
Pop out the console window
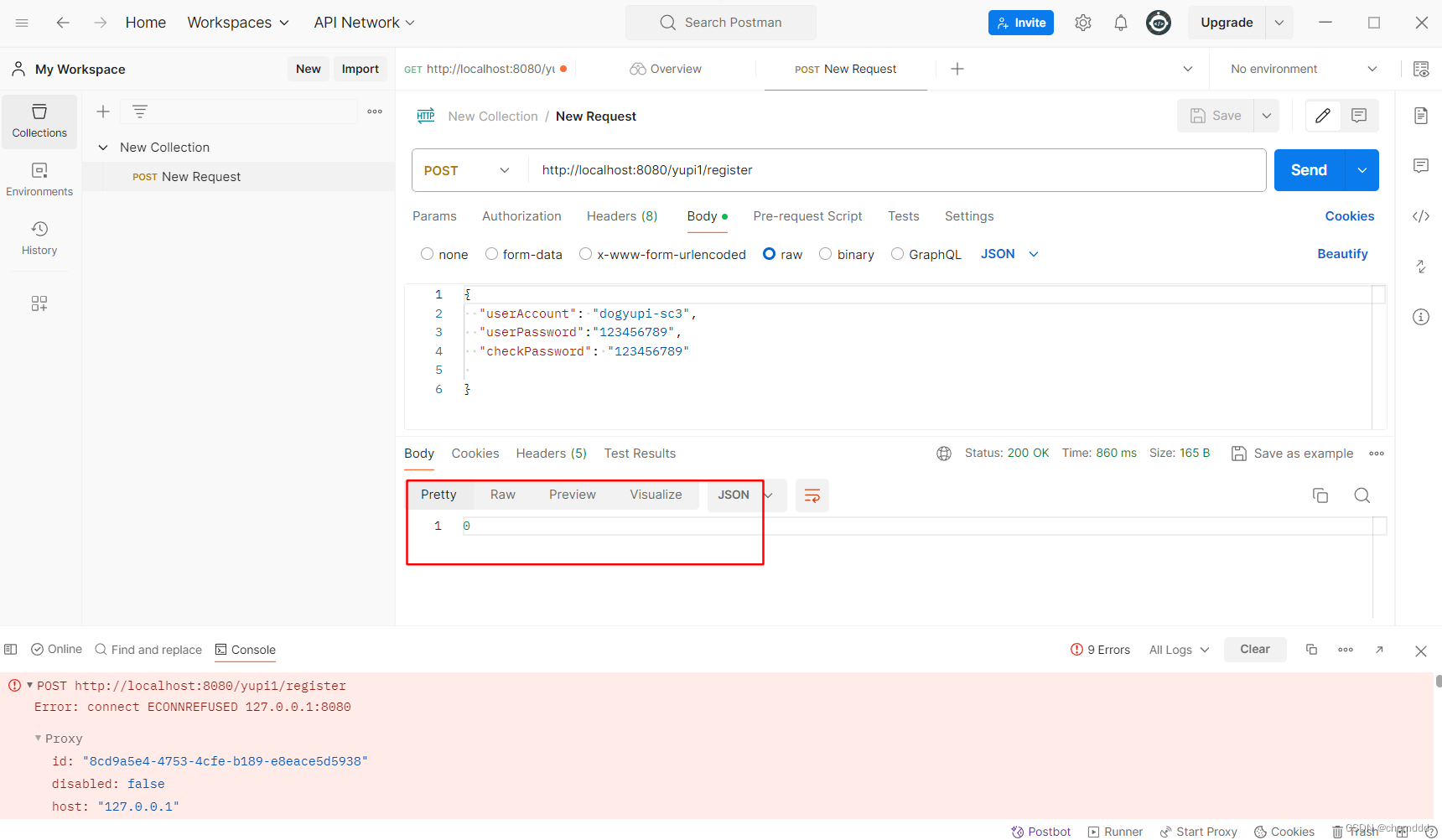(x=1379, y=650)
